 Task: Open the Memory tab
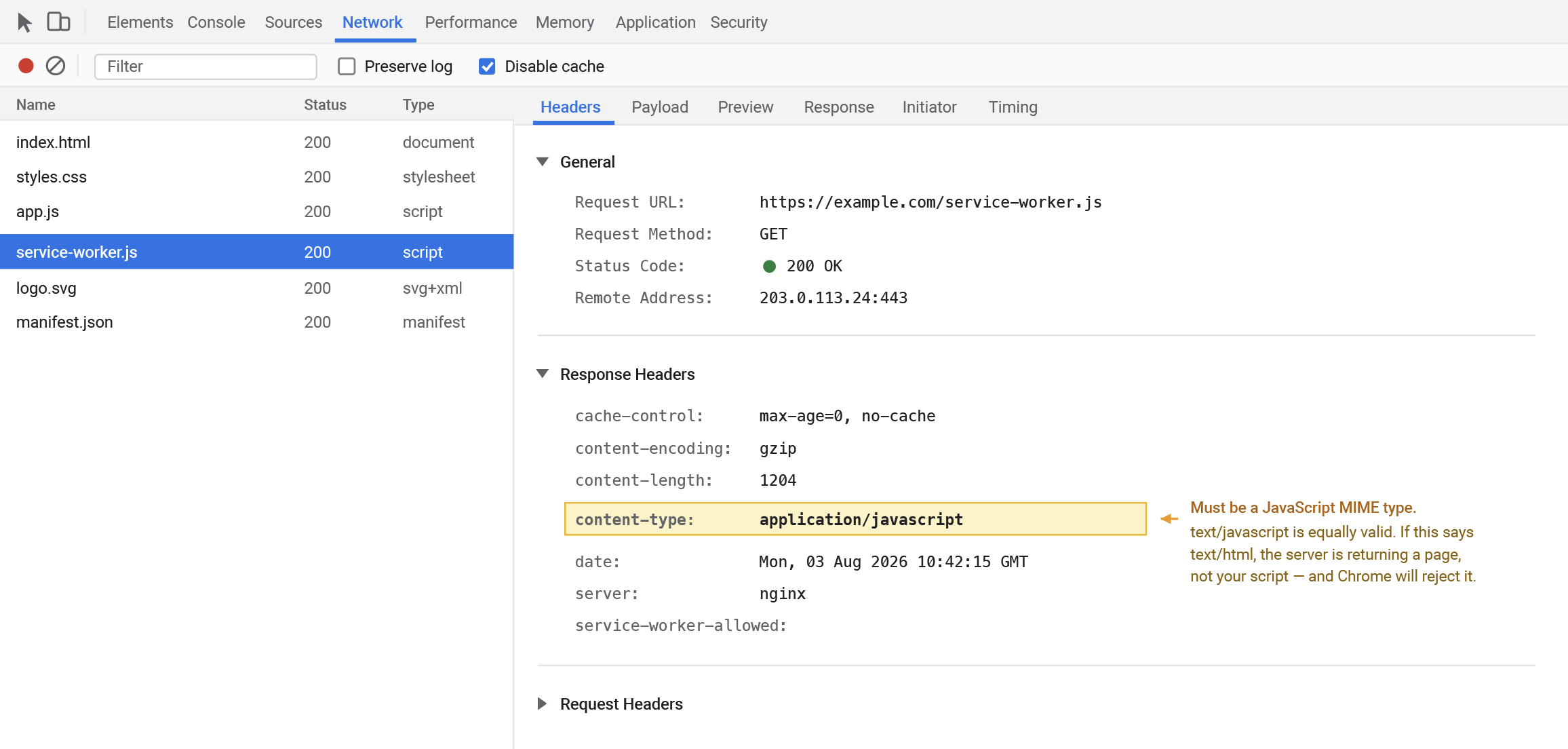[565, 22]
